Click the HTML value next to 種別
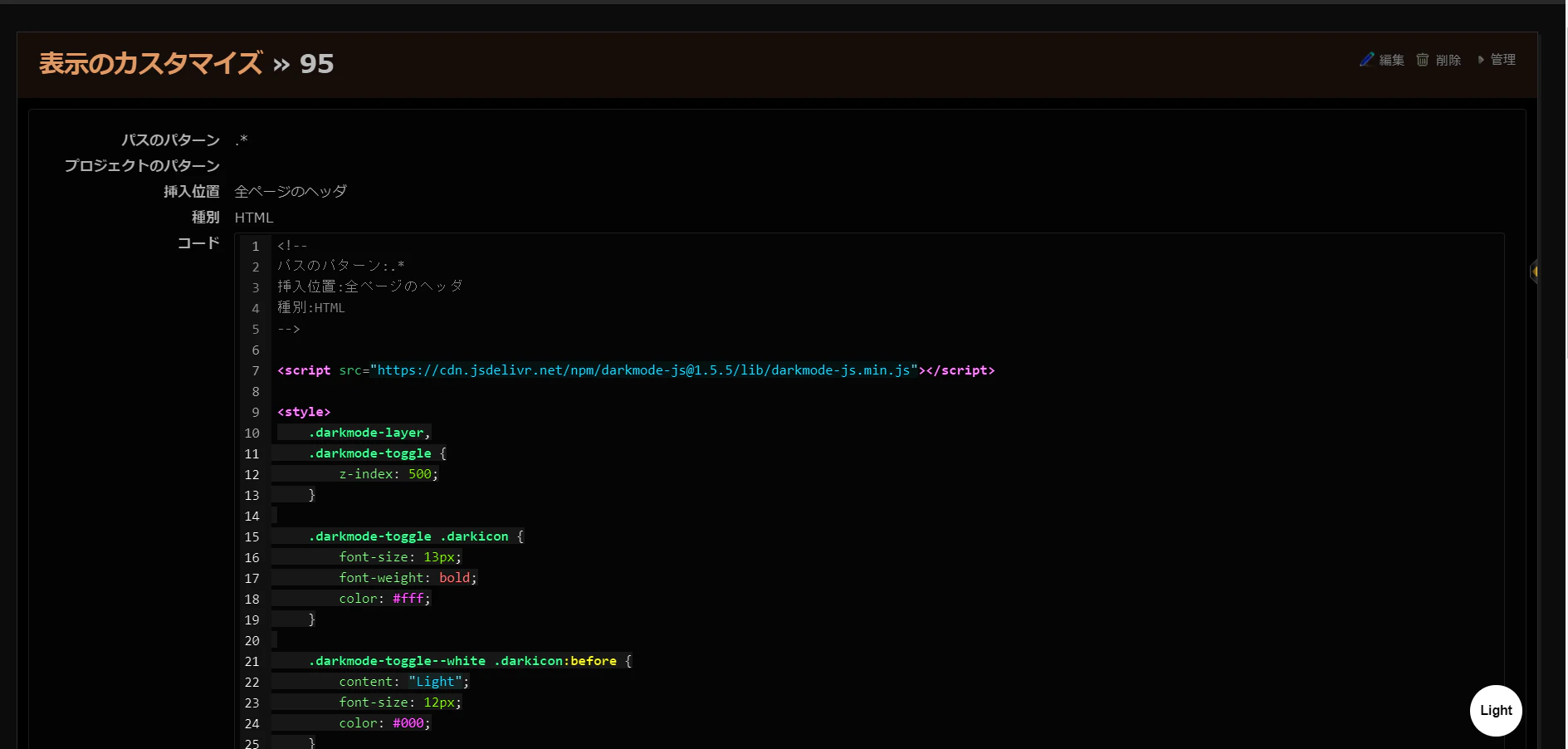Screen dimensions: 1568x749 [x=254, y=218]
